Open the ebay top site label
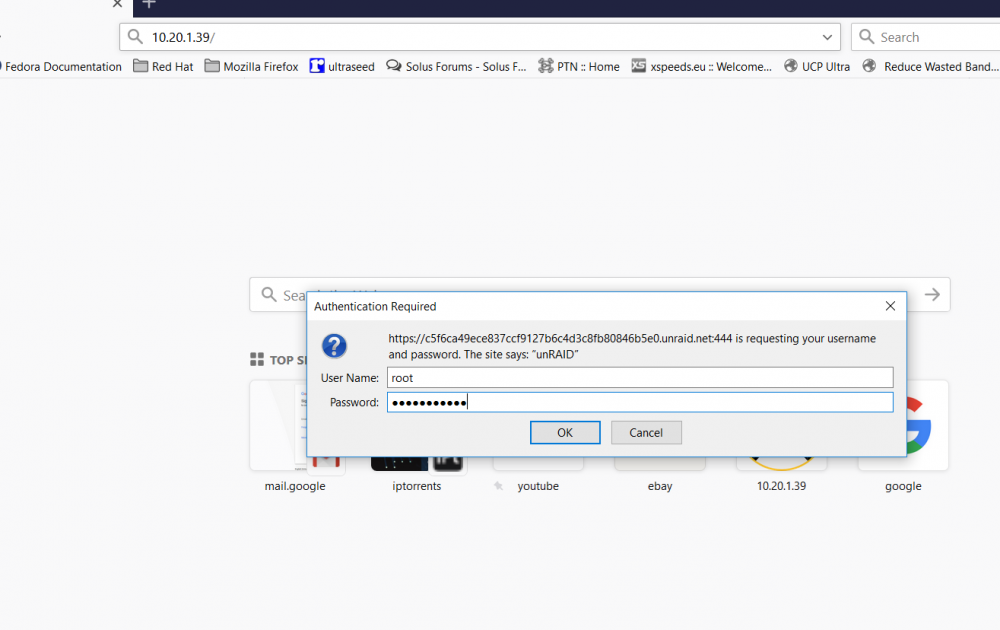The height and width of the screenshot is (630, 1000). tap(659, 486)
